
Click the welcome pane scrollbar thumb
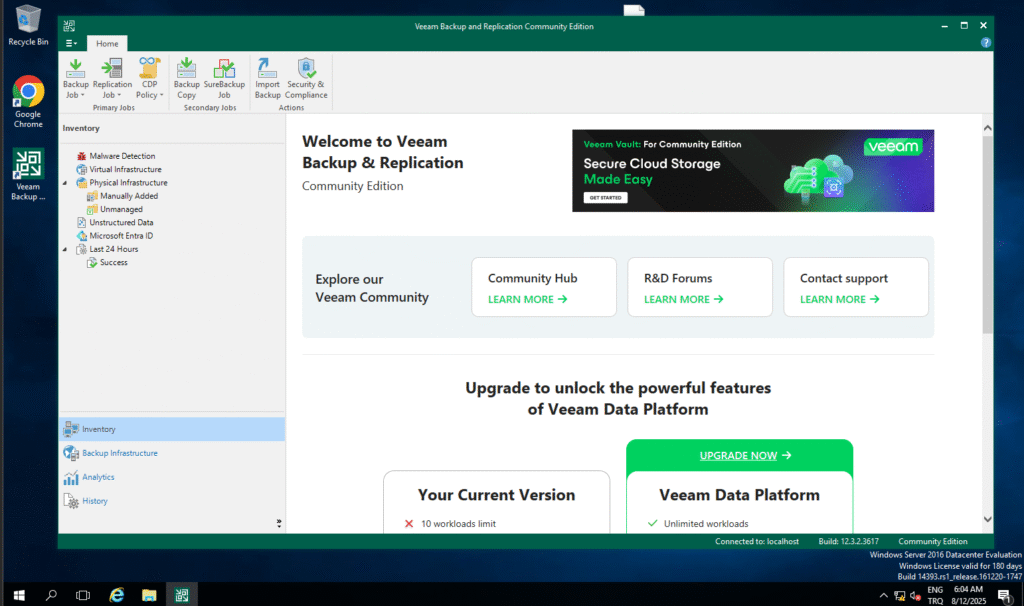(x=987, y=235)
